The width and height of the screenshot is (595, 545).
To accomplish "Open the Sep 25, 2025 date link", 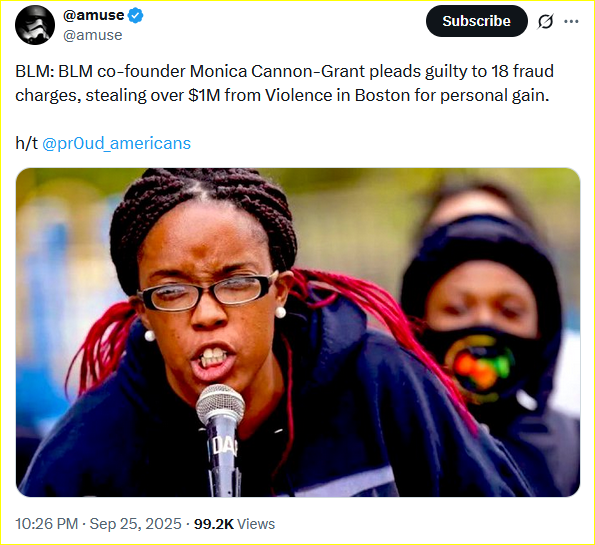I will 136,524.
